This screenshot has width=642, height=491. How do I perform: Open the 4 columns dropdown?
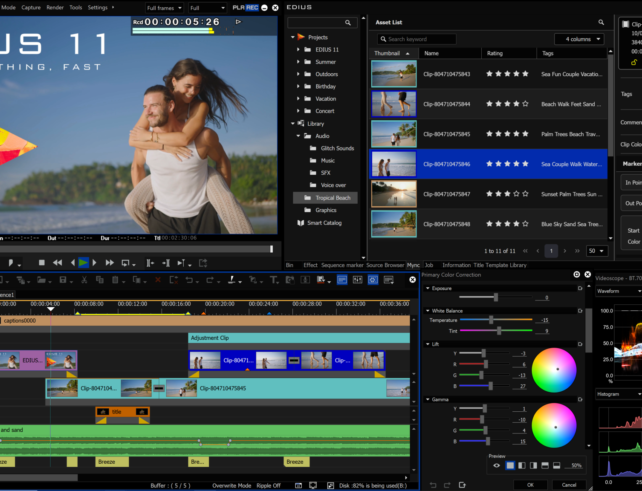[579, 39]
